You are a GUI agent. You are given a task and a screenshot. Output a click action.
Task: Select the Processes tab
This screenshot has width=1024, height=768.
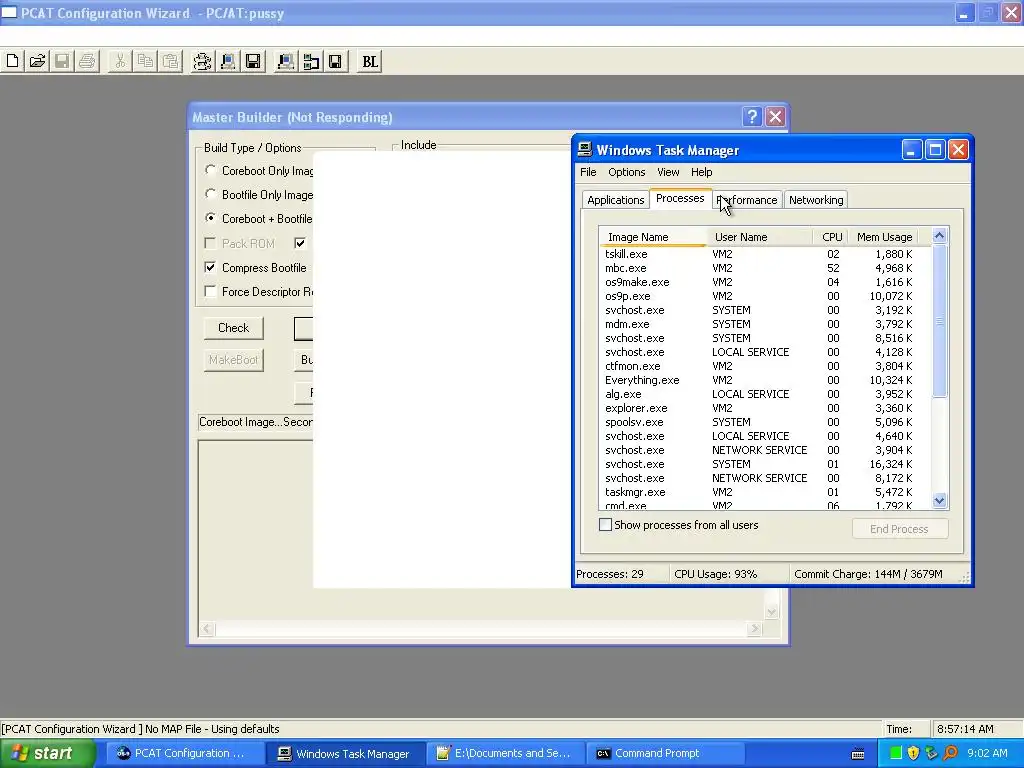680,198
